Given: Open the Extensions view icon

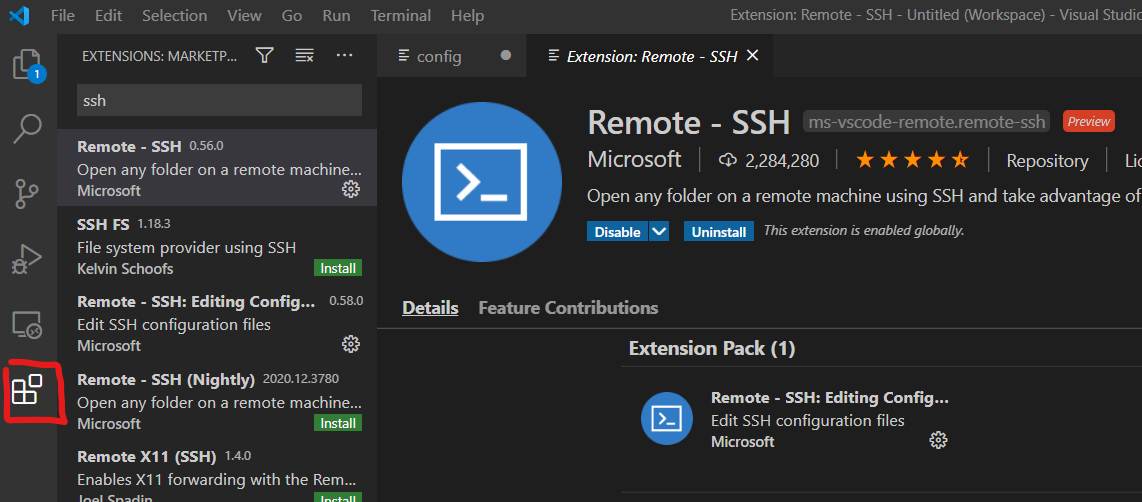Looking at the screenshot, I should (28, 389).
